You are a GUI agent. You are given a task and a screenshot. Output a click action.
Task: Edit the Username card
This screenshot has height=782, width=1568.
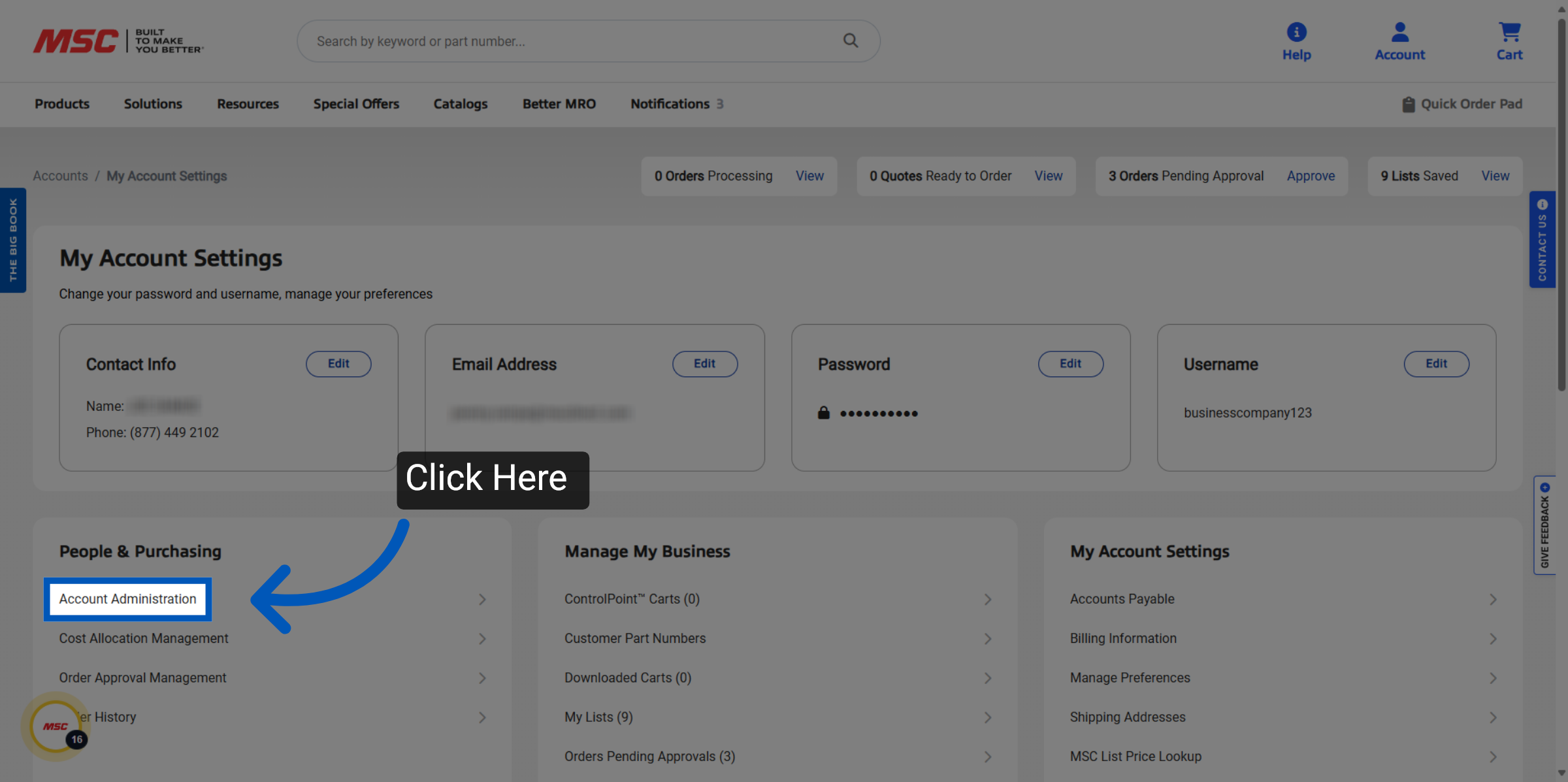[x=1437, y=364]
